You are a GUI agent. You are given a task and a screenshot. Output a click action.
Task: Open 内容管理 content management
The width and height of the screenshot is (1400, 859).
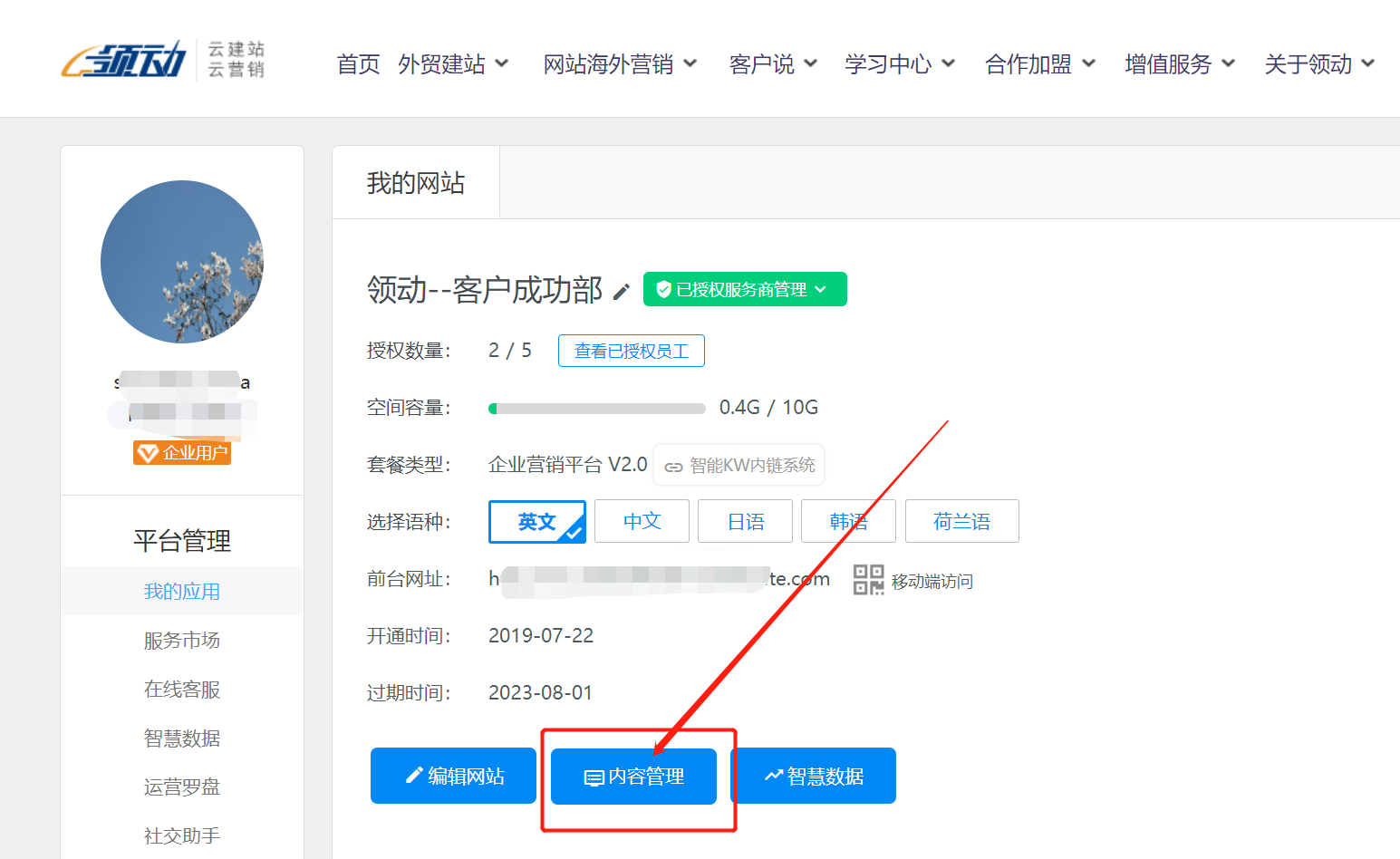point(633,777)
